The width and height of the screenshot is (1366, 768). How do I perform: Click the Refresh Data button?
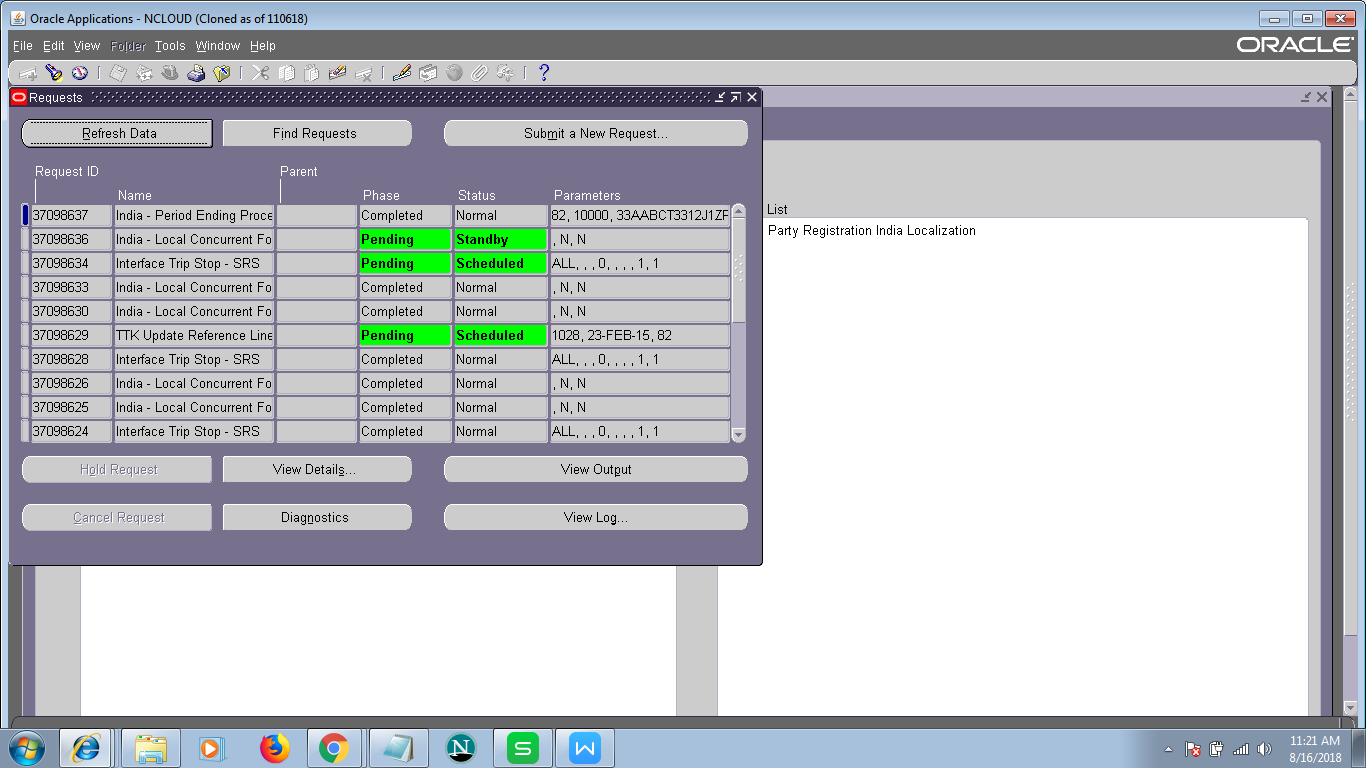[x=117, y=133]
